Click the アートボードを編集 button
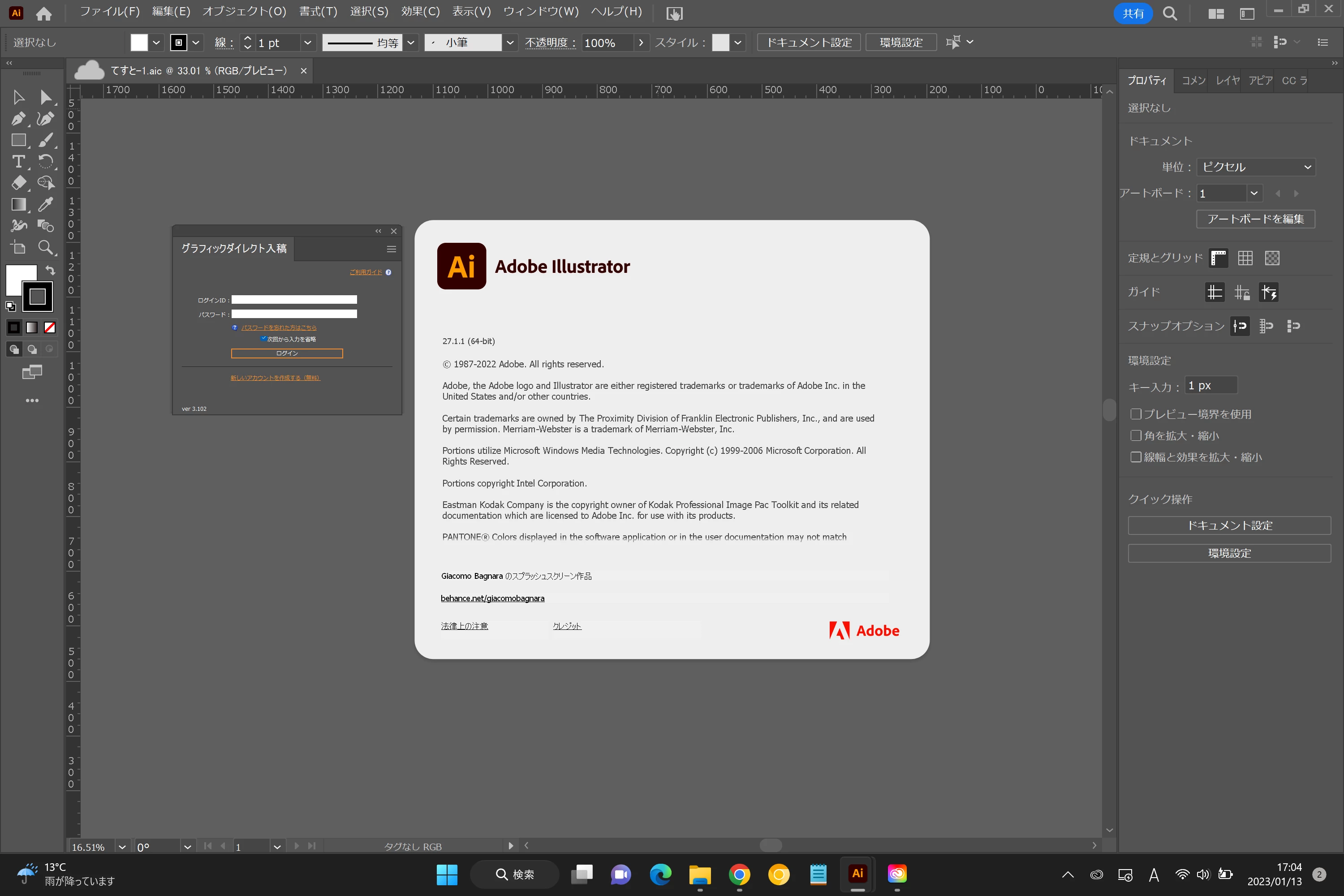This screenshot has height=896, width=1344. [1255, 219]
